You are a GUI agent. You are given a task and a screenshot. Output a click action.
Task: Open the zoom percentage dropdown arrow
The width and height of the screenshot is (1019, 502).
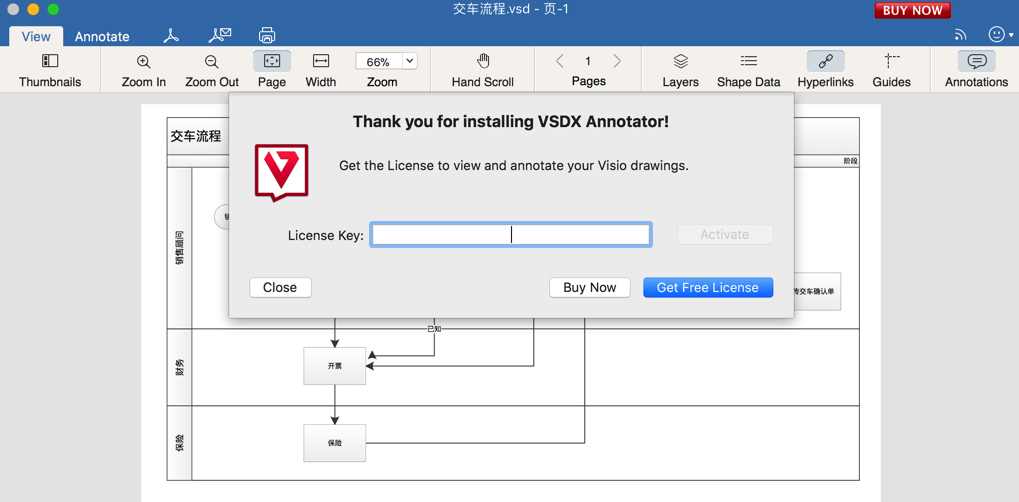coord(410,61)
